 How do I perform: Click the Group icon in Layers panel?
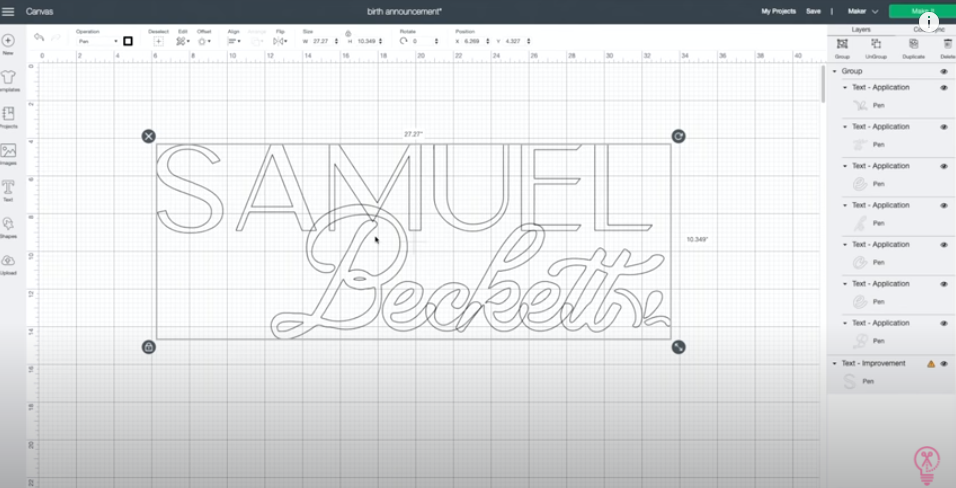[842, 44]
